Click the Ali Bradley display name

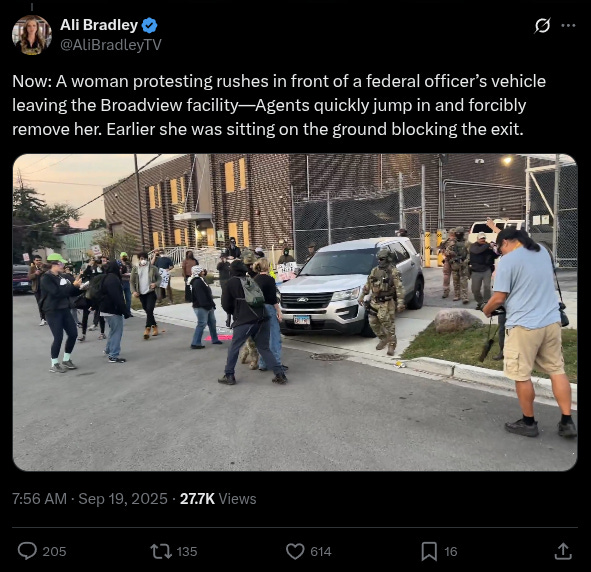99,25
